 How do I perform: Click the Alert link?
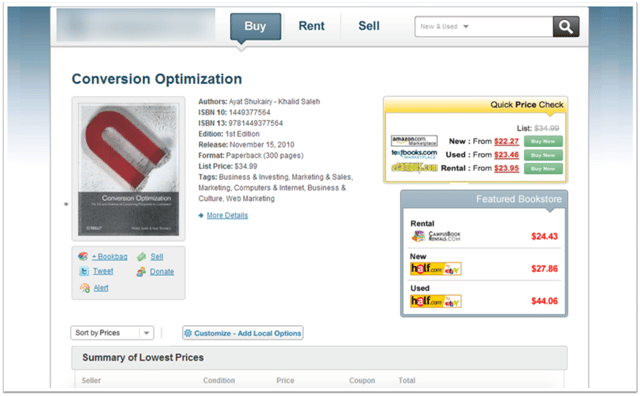click(101, 288)
